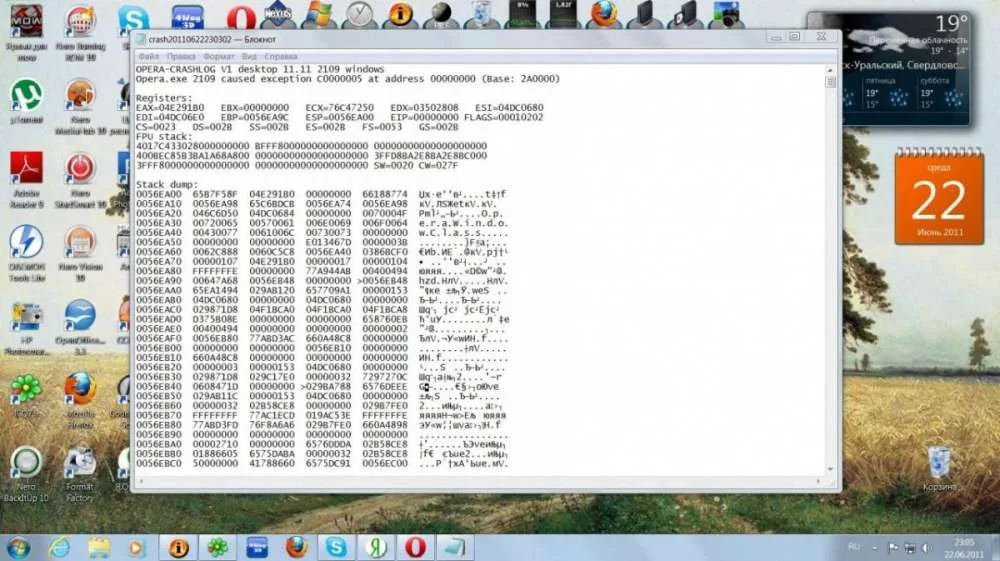Open the Nero BackItUp 10 desktop shortcut
The height and width of the screenshot is (561, 1000).
pos(26,475)
